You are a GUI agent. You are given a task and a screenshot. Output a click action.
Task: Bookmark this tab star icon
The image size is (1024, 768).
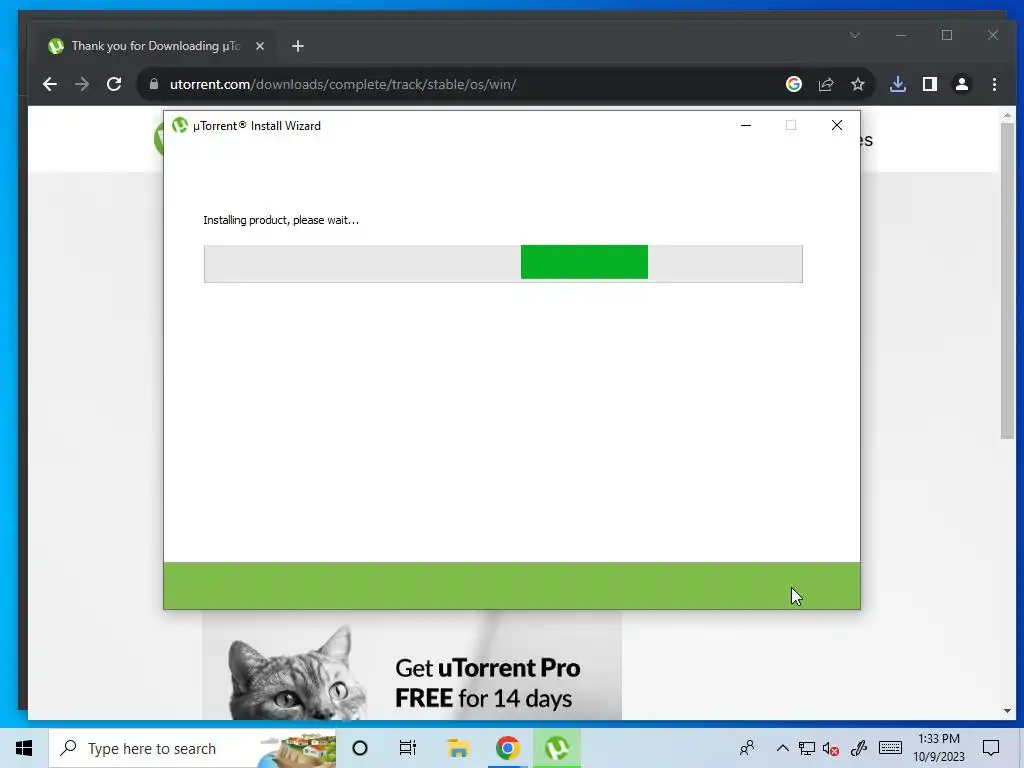coord(857,84)
